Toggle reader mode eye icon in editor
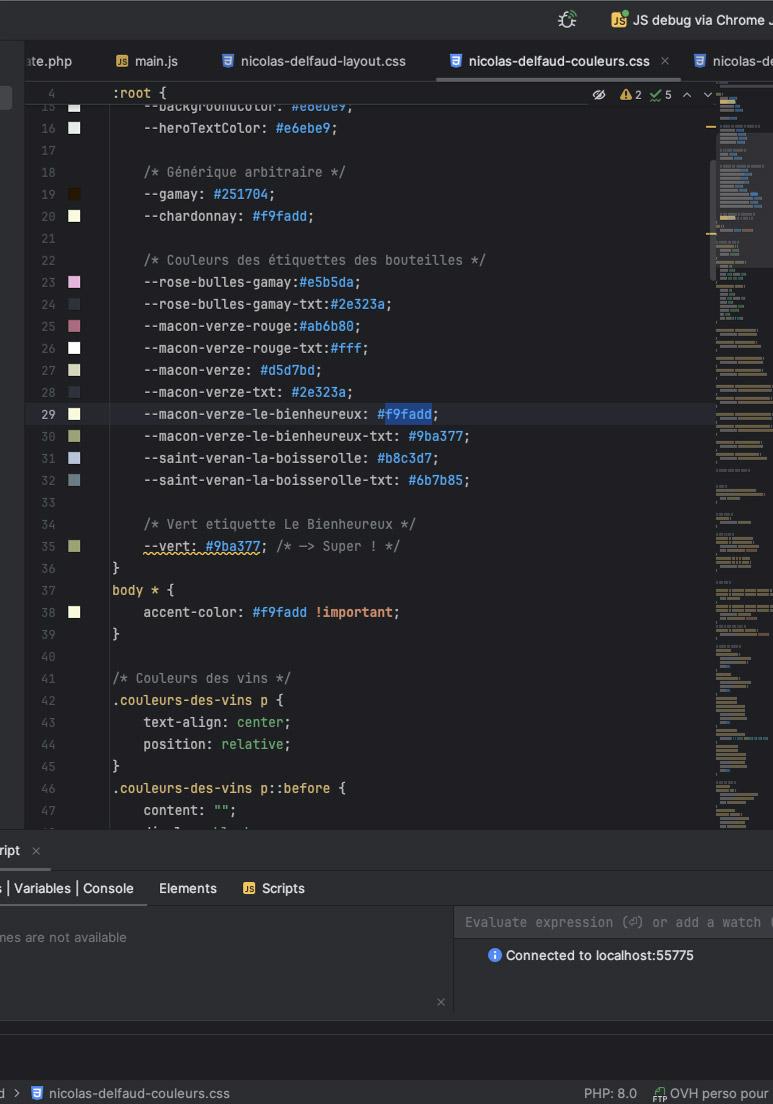Image resolution: width=773 pixels, height=1104 pixels. tap(599, 95)
